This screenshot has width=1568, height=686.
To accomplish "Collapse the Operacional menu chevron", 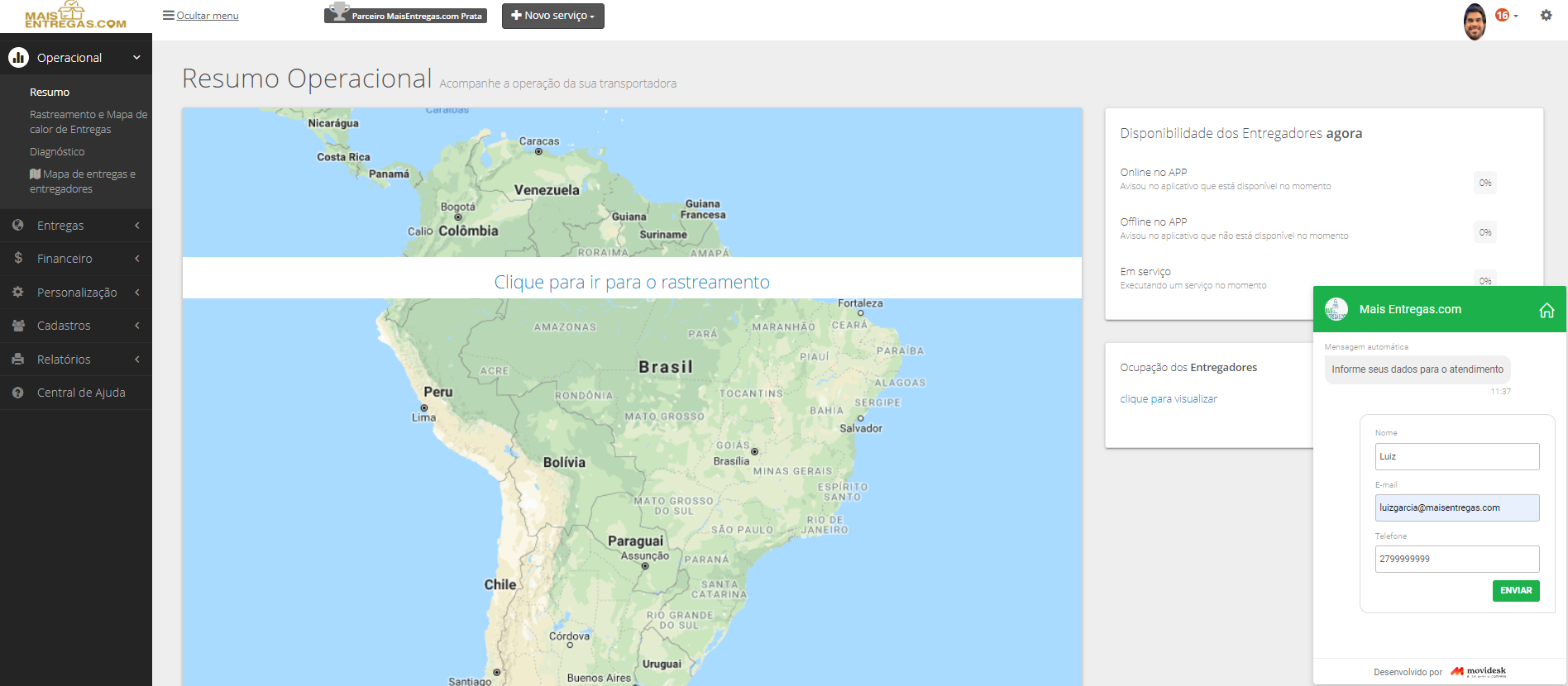I will tap(136, 57).
